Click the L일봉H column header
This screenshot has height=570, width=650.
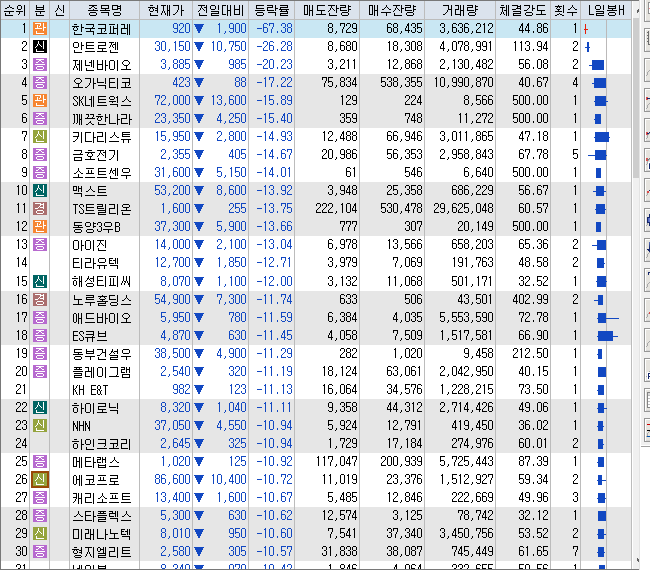(606, 10)
